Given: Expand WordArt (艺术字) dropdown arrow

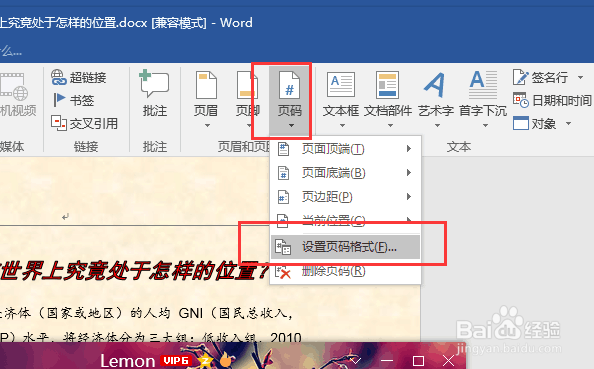Looking at the screenshot, I should 437,125.
